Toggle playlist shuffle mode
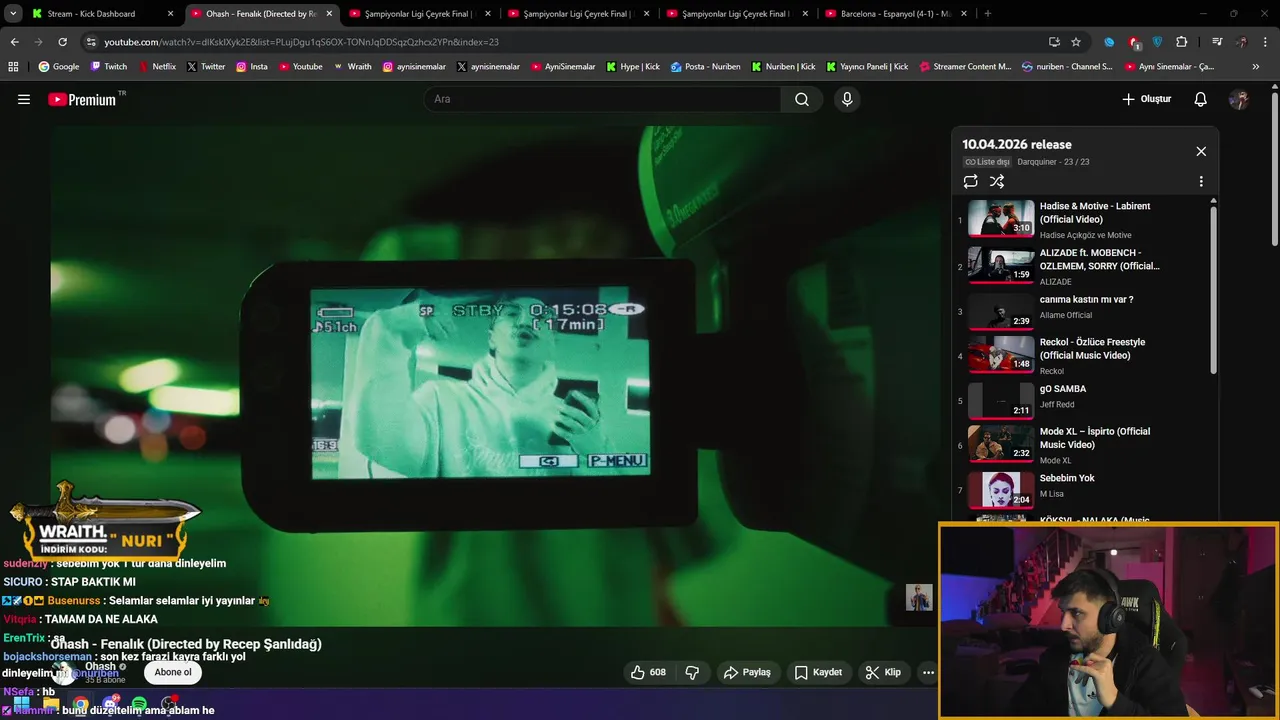 997,181
